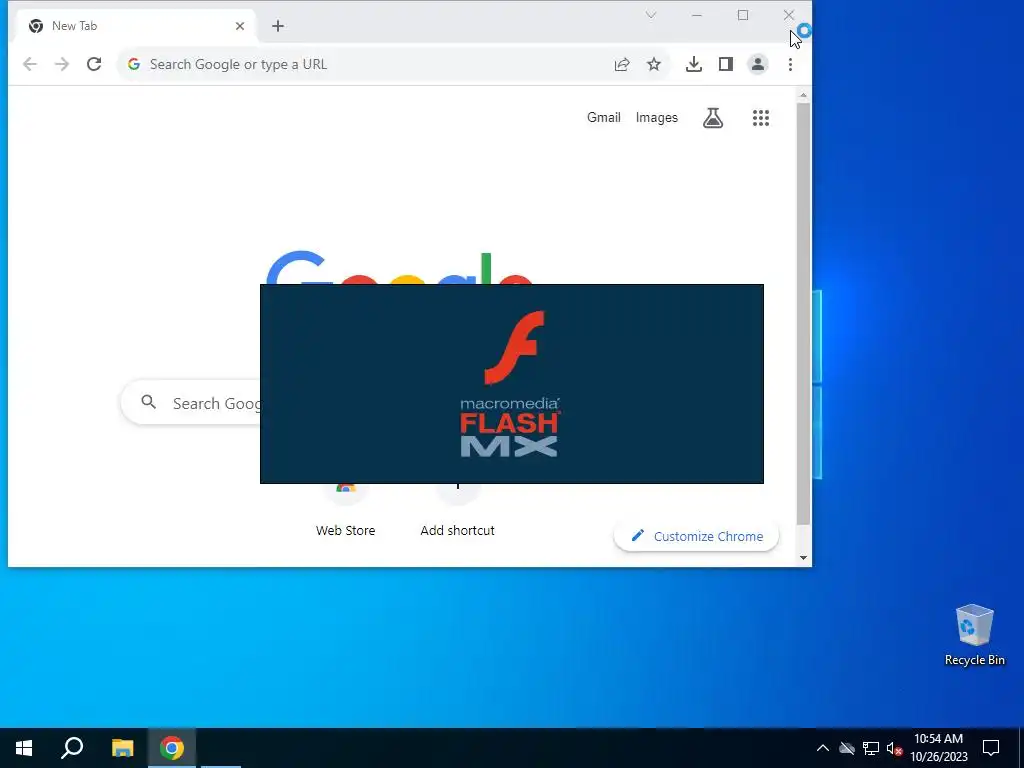Image resolution: width=1024 pixels, height=768 pixels.
Task: Go forward using the forward arrow
Action: pos(62,64)
